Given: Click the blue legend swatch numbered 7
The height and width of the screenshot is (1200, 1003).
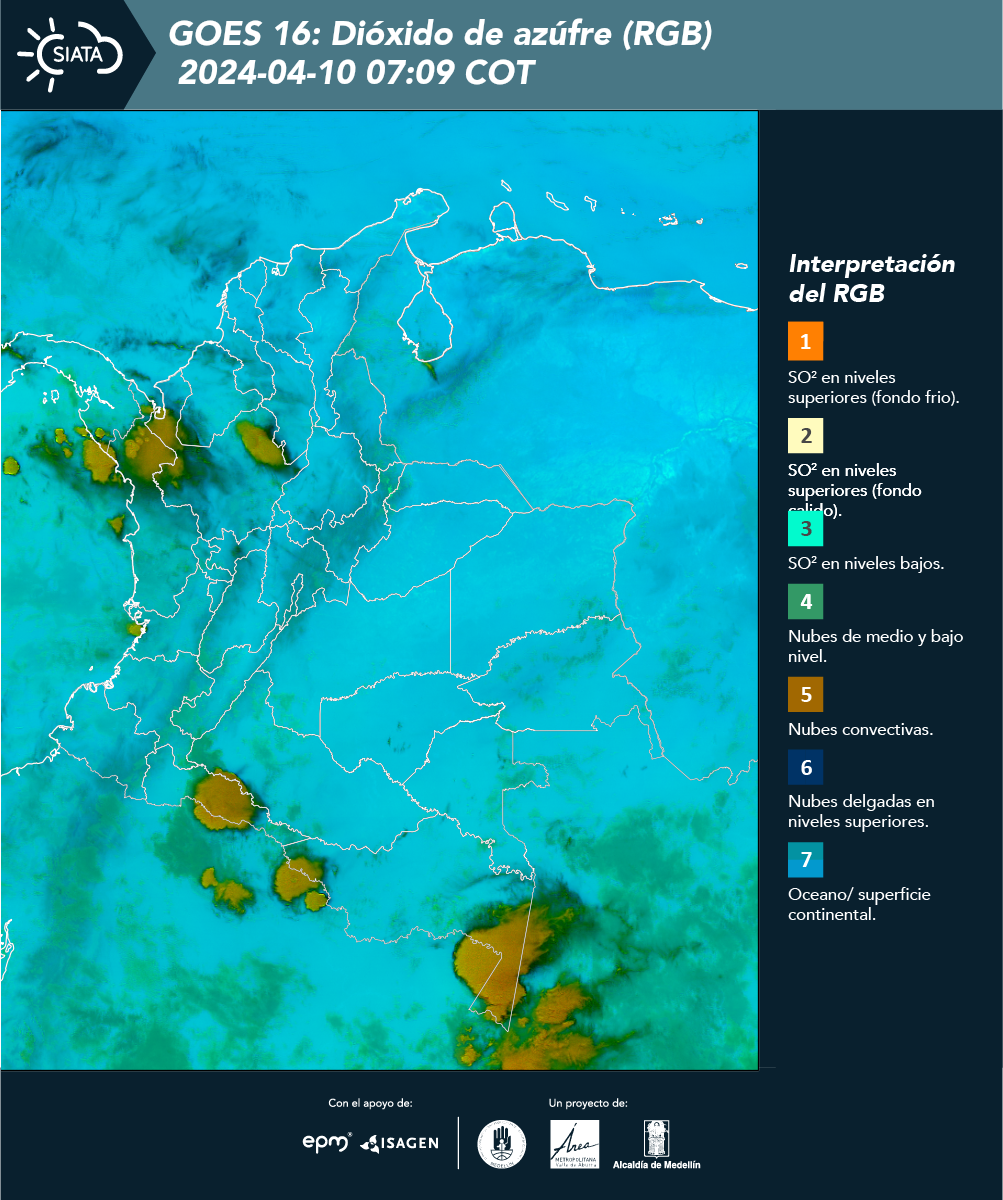Looking at the screenshot, I should point(805,860).
